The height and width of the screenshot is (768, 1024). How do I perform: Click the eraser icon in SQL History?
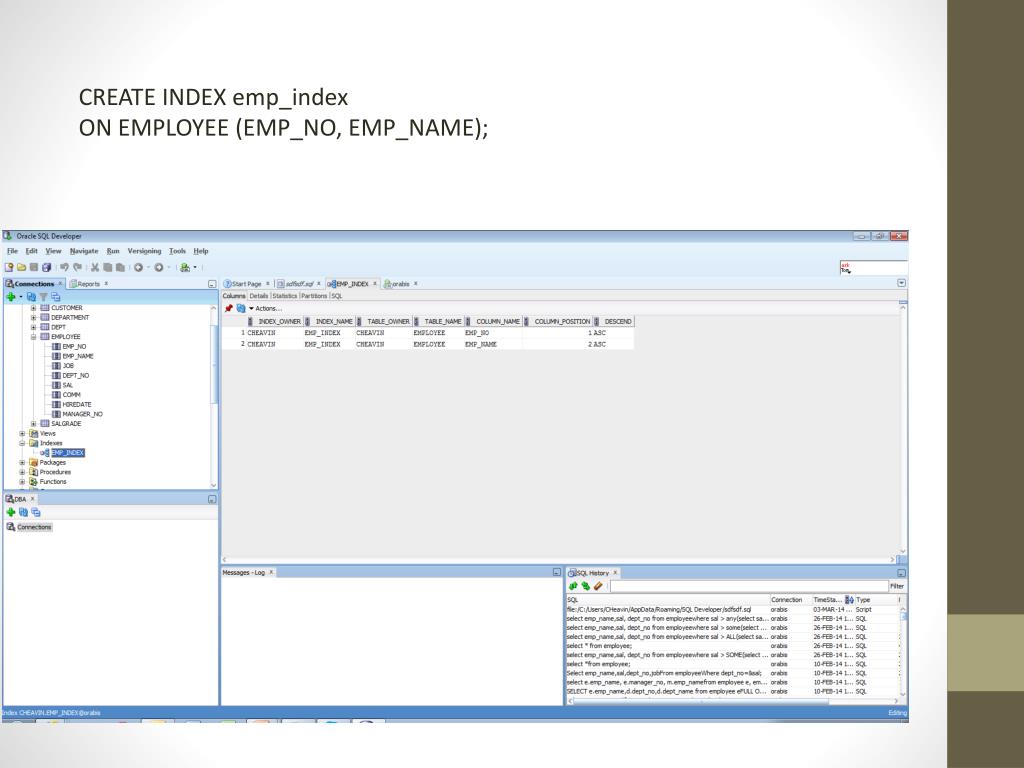(x=598, y=586)
